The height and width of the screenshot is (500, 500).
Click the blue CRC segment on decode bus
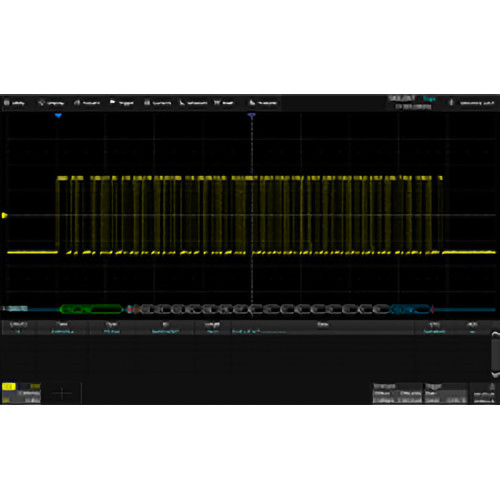(x=410, y=309)
